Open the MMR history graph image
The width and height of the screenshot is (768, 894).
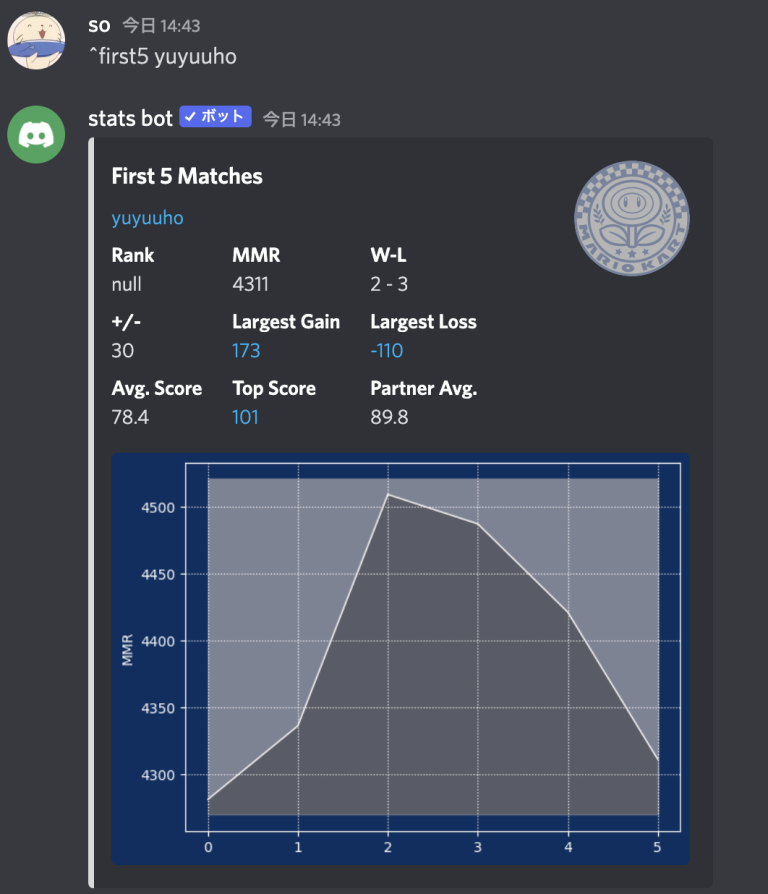point(400,658)
